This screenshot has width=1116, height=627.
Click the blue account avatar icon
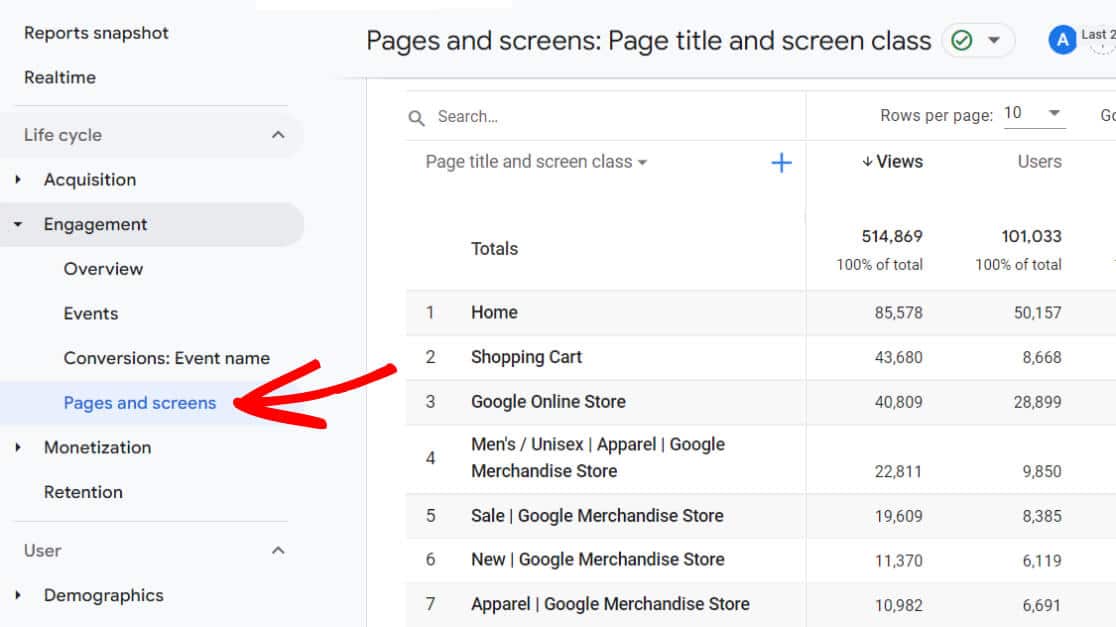point(1062,40)
